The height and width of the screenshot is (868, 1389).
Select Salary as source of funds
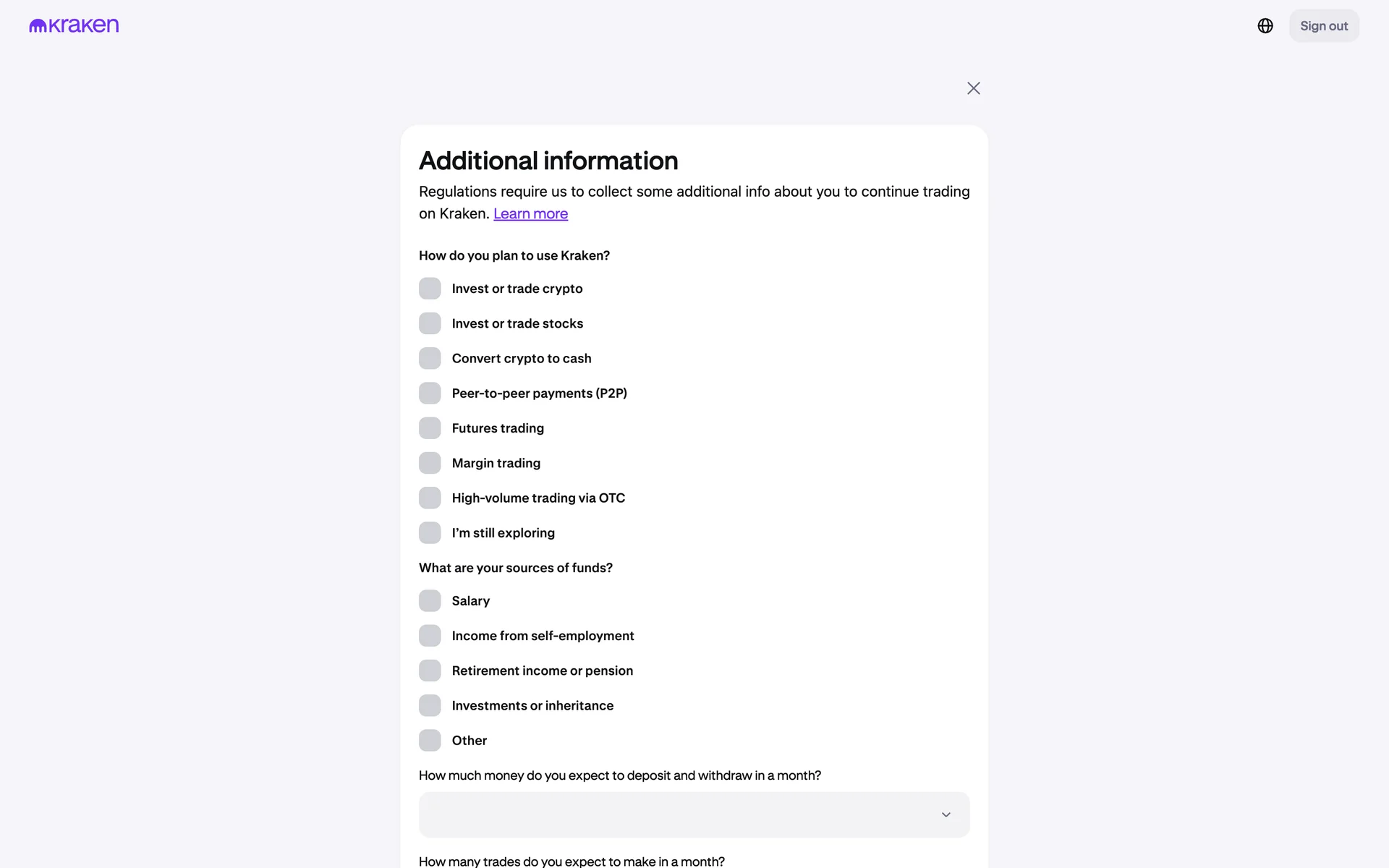point(430,601)
